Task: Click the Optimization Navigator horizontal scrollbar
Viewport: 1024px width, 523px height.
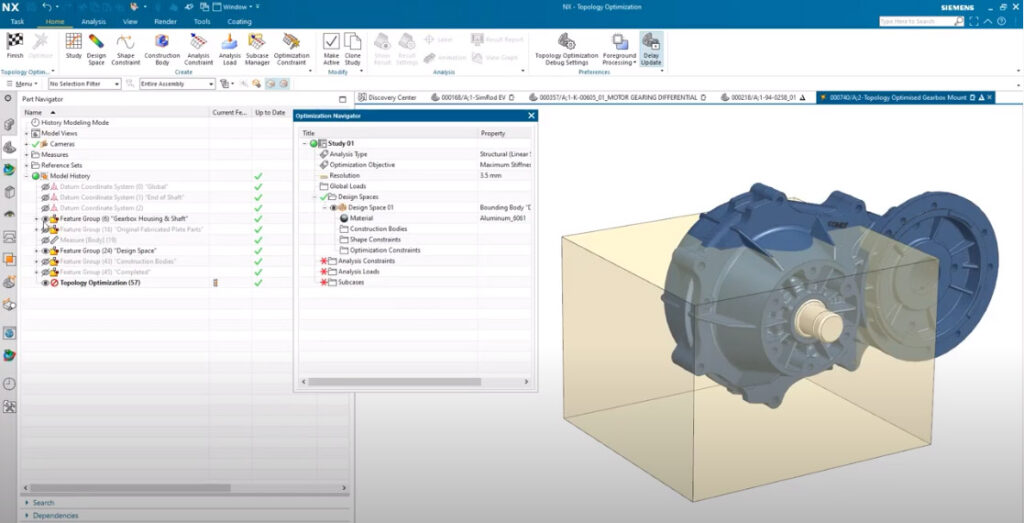Action: pos(394,381)
